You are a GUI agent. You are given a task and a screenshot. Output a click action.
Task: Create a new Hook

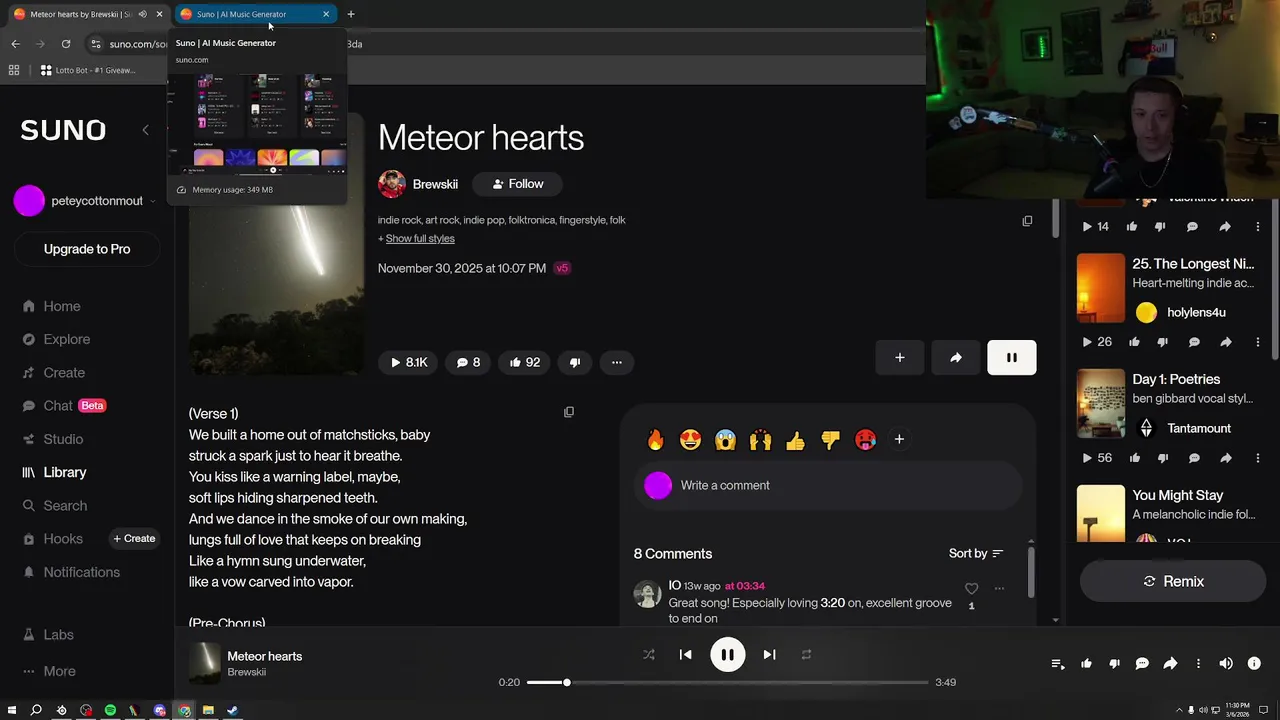point(134,539)
